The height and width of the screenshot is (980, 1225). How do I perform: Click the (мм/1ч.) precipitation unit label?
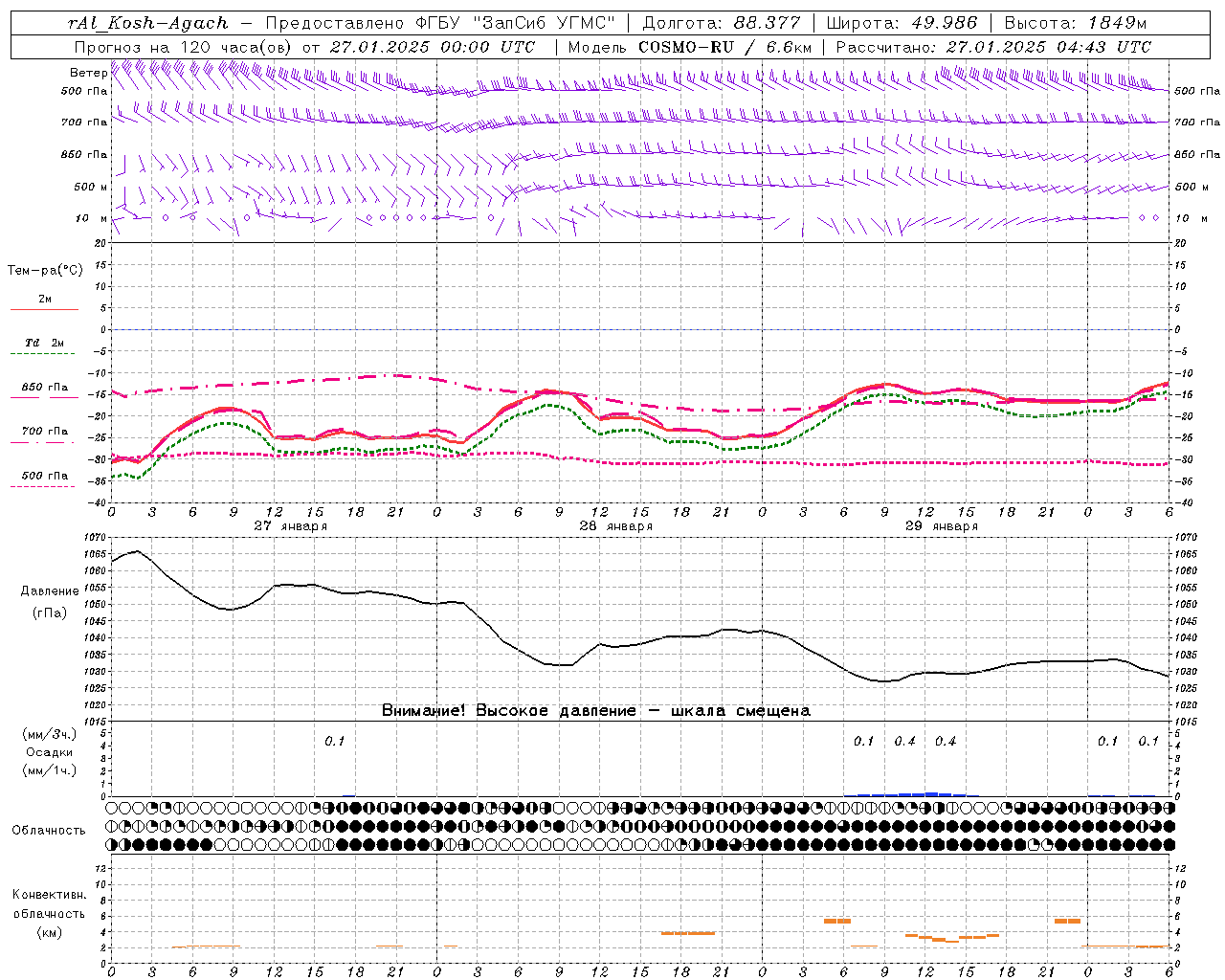[x=50, y=771]
